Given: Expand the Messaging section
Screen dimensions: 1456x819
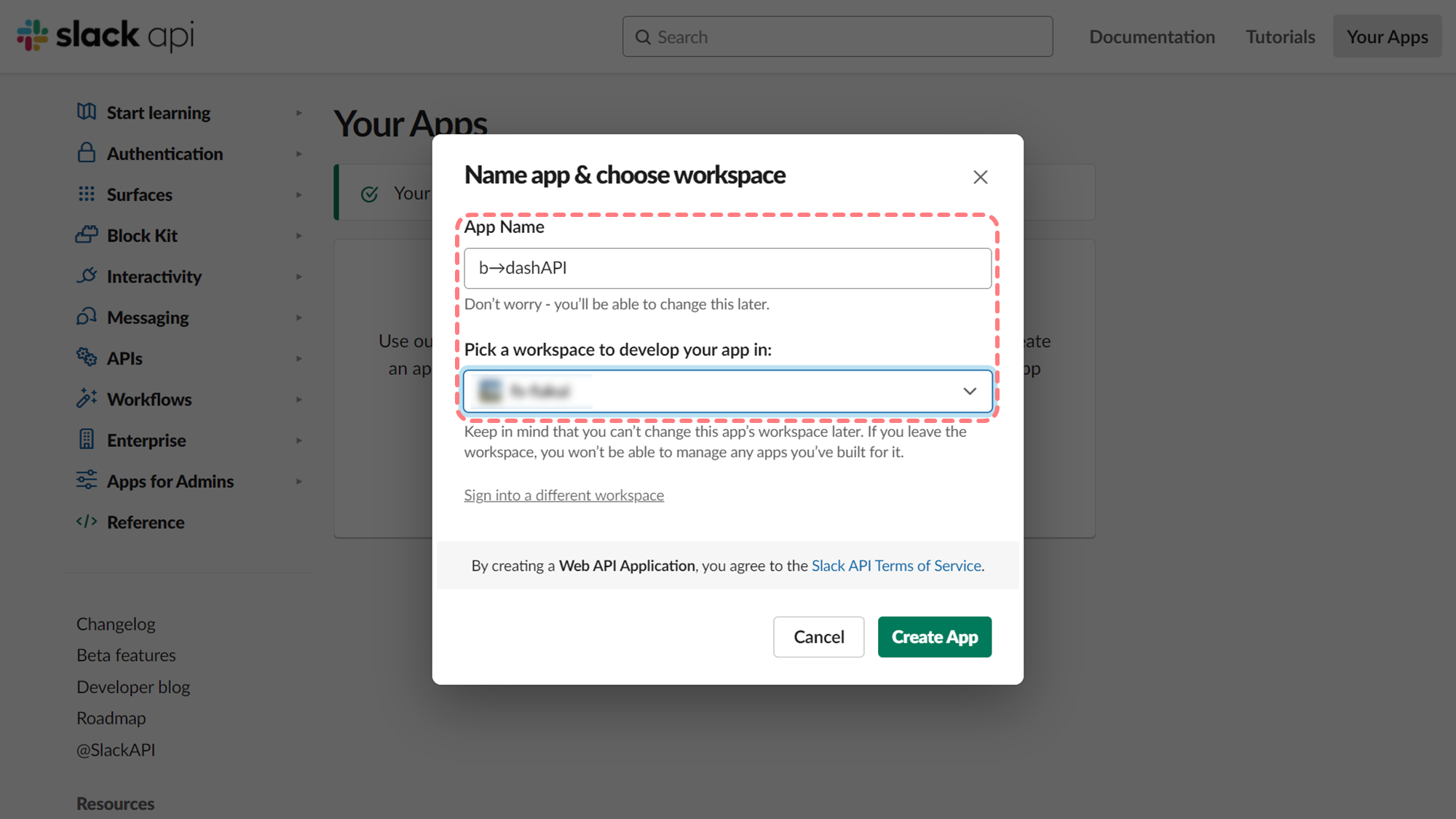Looking at the screenshot, I should (x=298, y=317).
